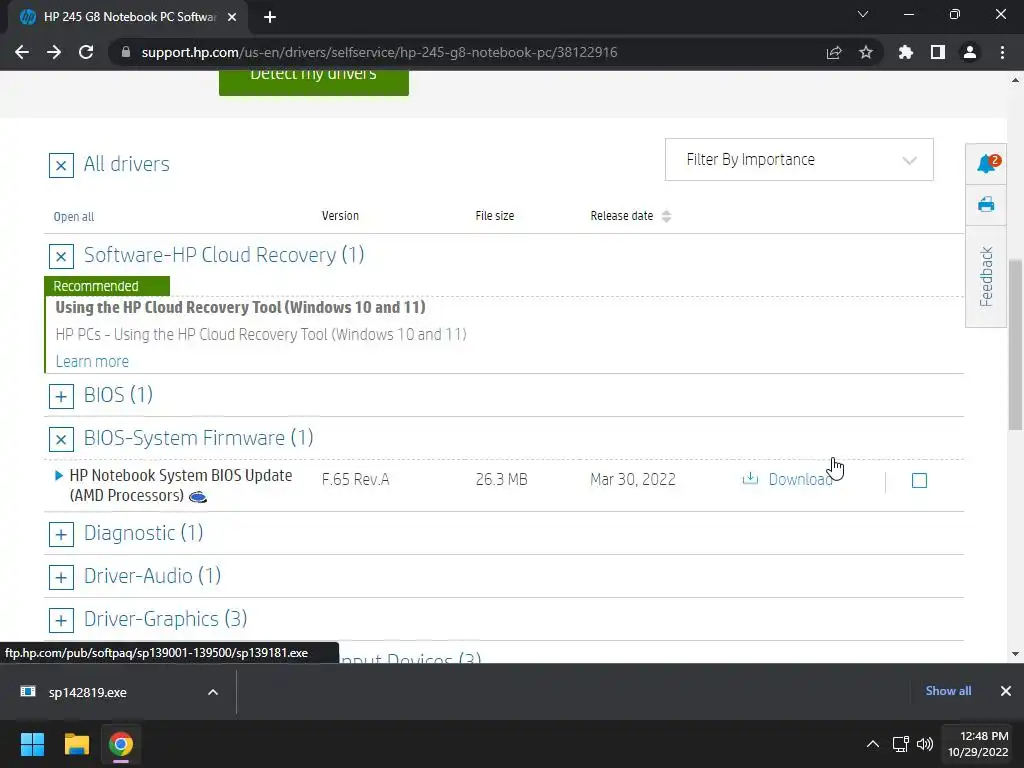Expand the BIOS (1) category
This screenshot has height=768, width=1024.
point(61,396)
